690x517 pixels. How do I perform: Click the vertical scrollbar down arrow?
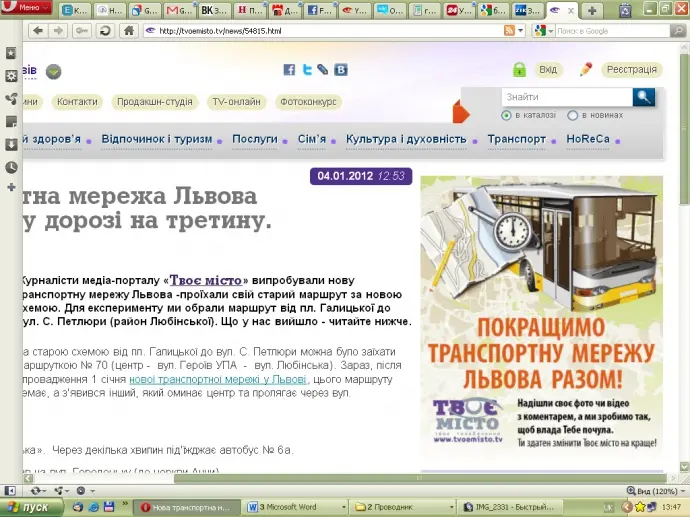(x=684, y=466)
